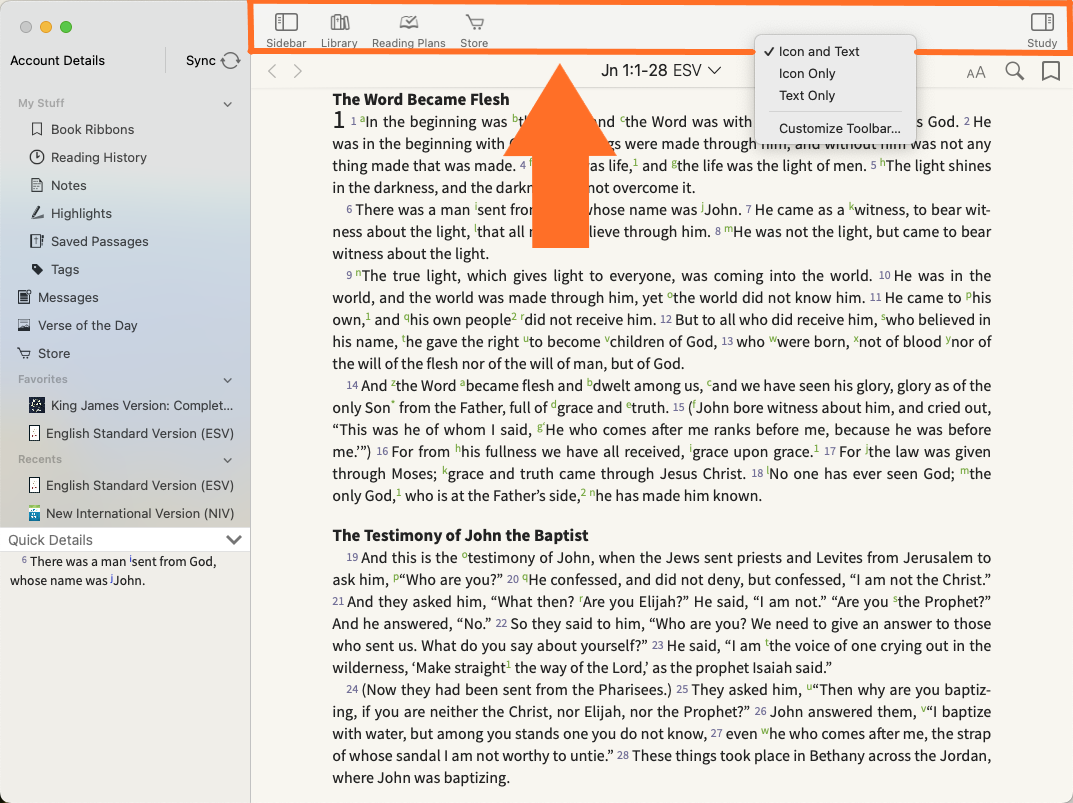Open Notes in the sidebar
Image resolution: width=1073 pixels, height=803 pixels.
click(x=68, y=186)
